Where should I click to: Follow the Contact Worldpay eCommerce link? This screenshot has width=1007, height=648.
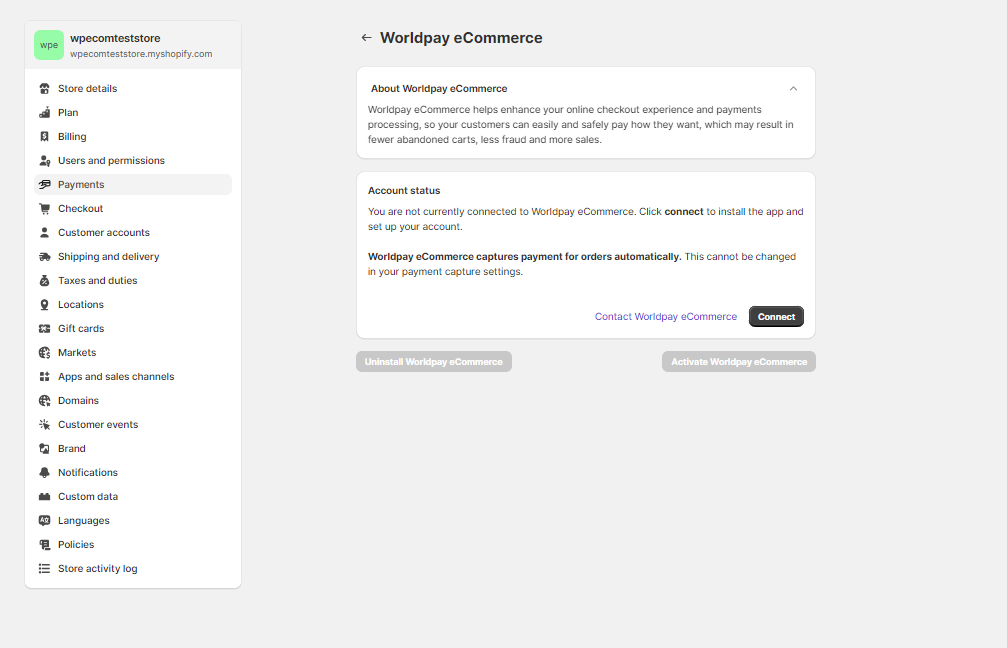pyautogui.click(x=665, y=317)
